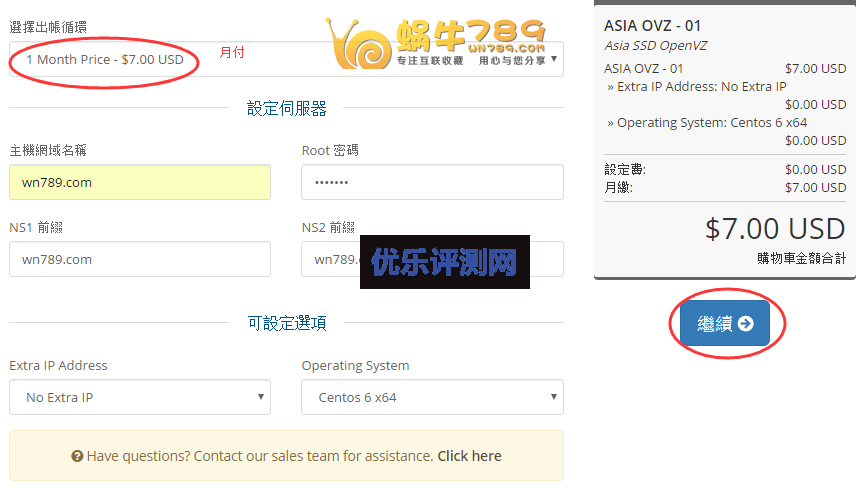Click the 优乐评测网 watermark banner
Screen dimensions: 867x488
[x=445, y=262]
